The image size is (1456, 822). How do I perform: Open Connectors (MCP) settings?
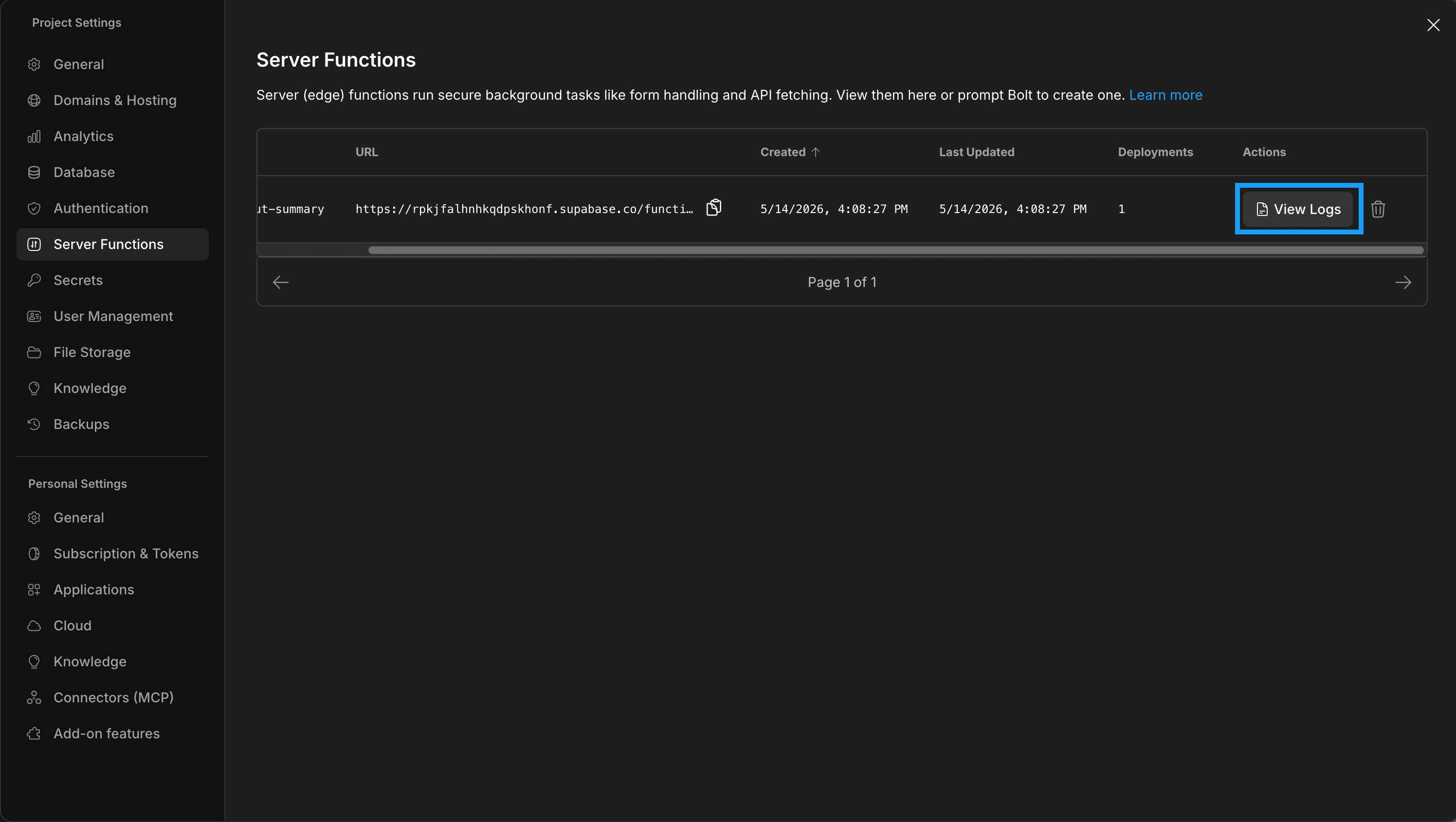coord(112,697)
